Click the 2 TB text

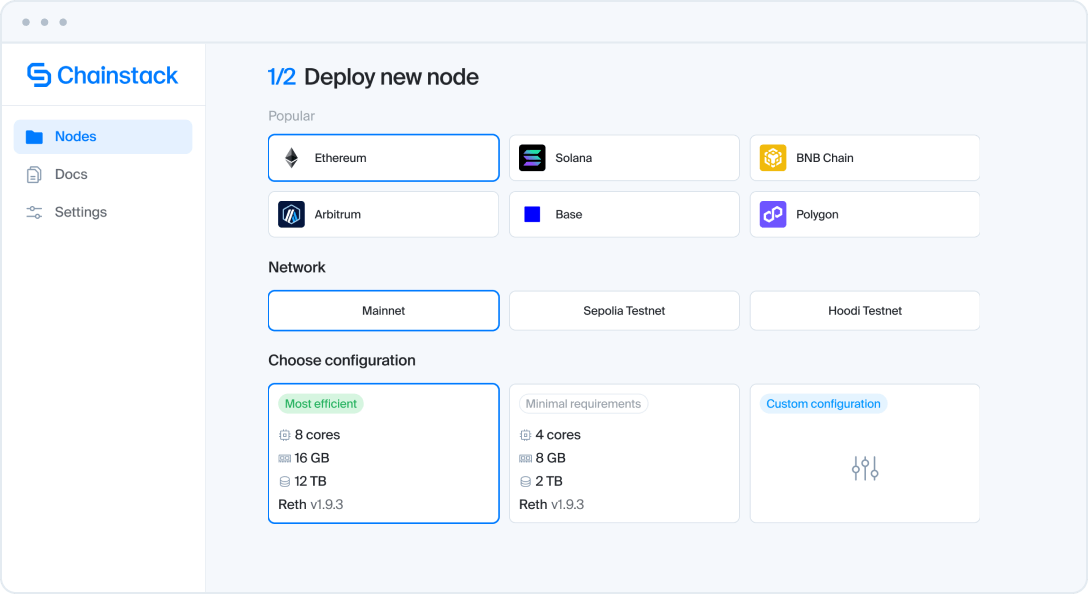(x=549, y=482)
